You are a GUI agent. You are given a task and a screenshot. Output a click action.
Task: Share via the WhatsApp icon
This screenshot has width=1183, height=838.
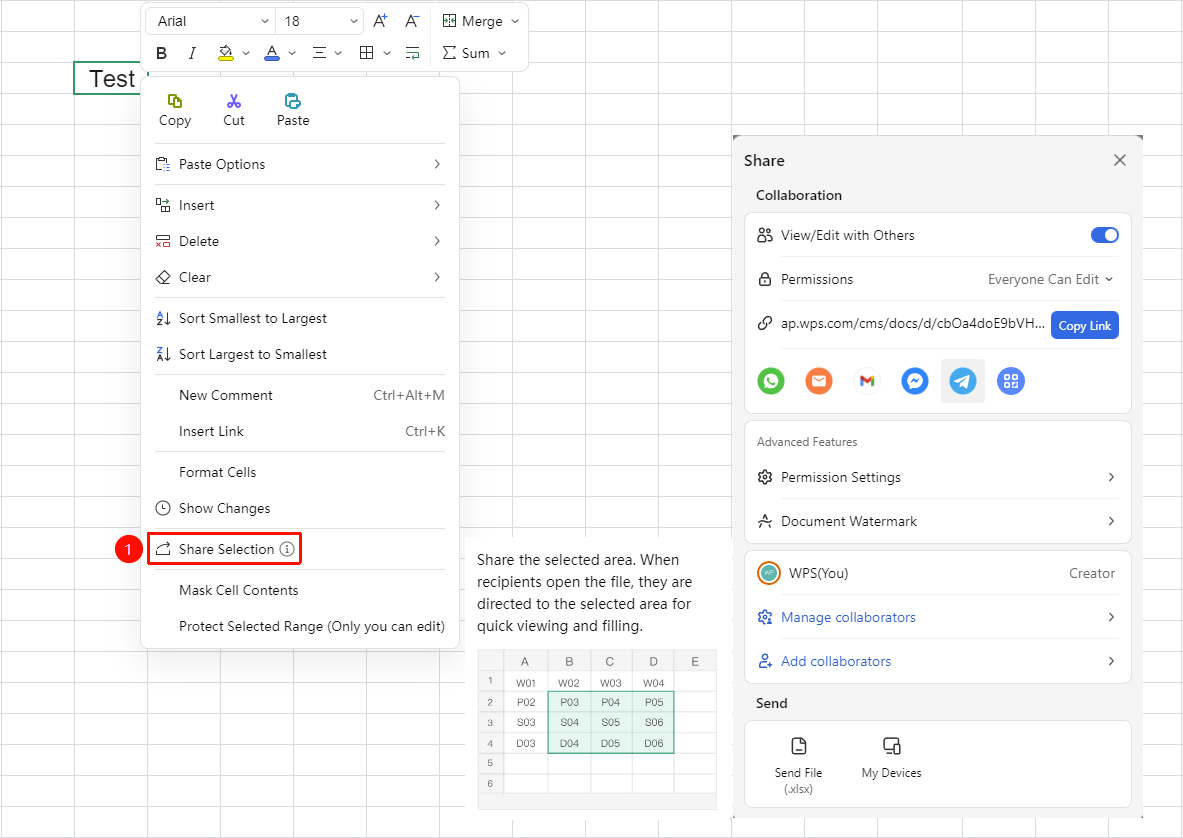click(x=771, y=381)
